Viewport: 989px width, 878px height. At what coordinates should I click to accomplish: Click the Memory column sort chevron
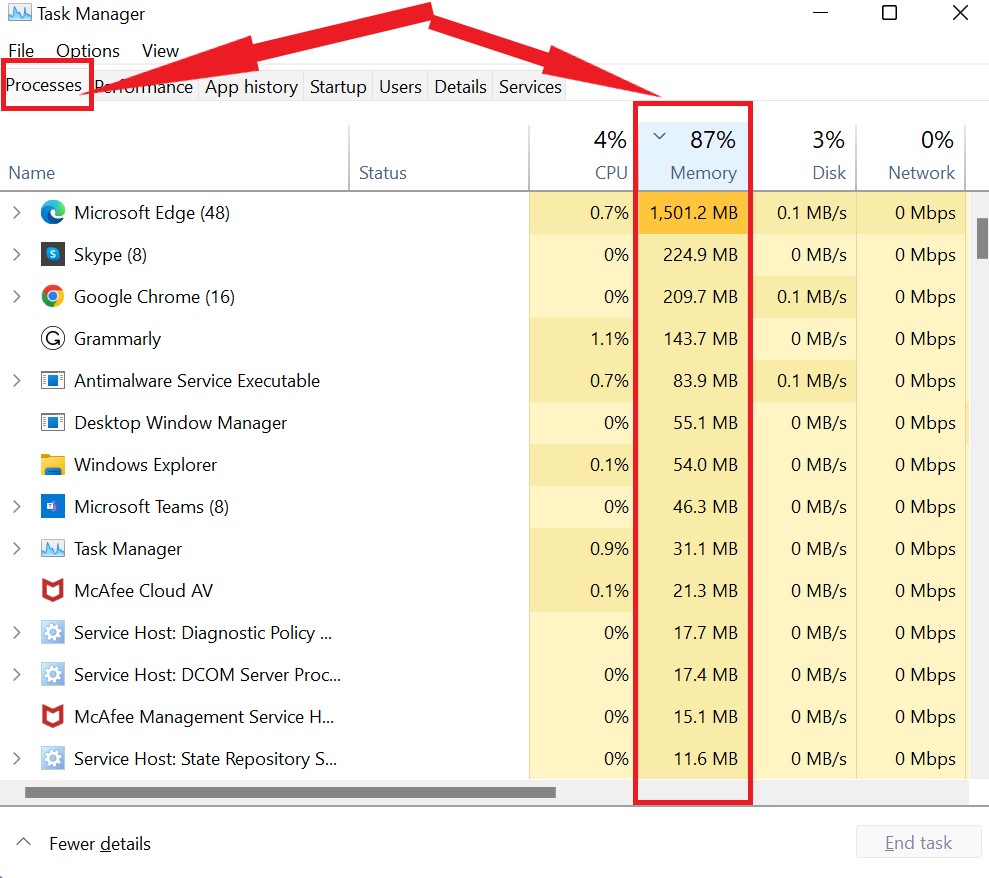(659, 136)
